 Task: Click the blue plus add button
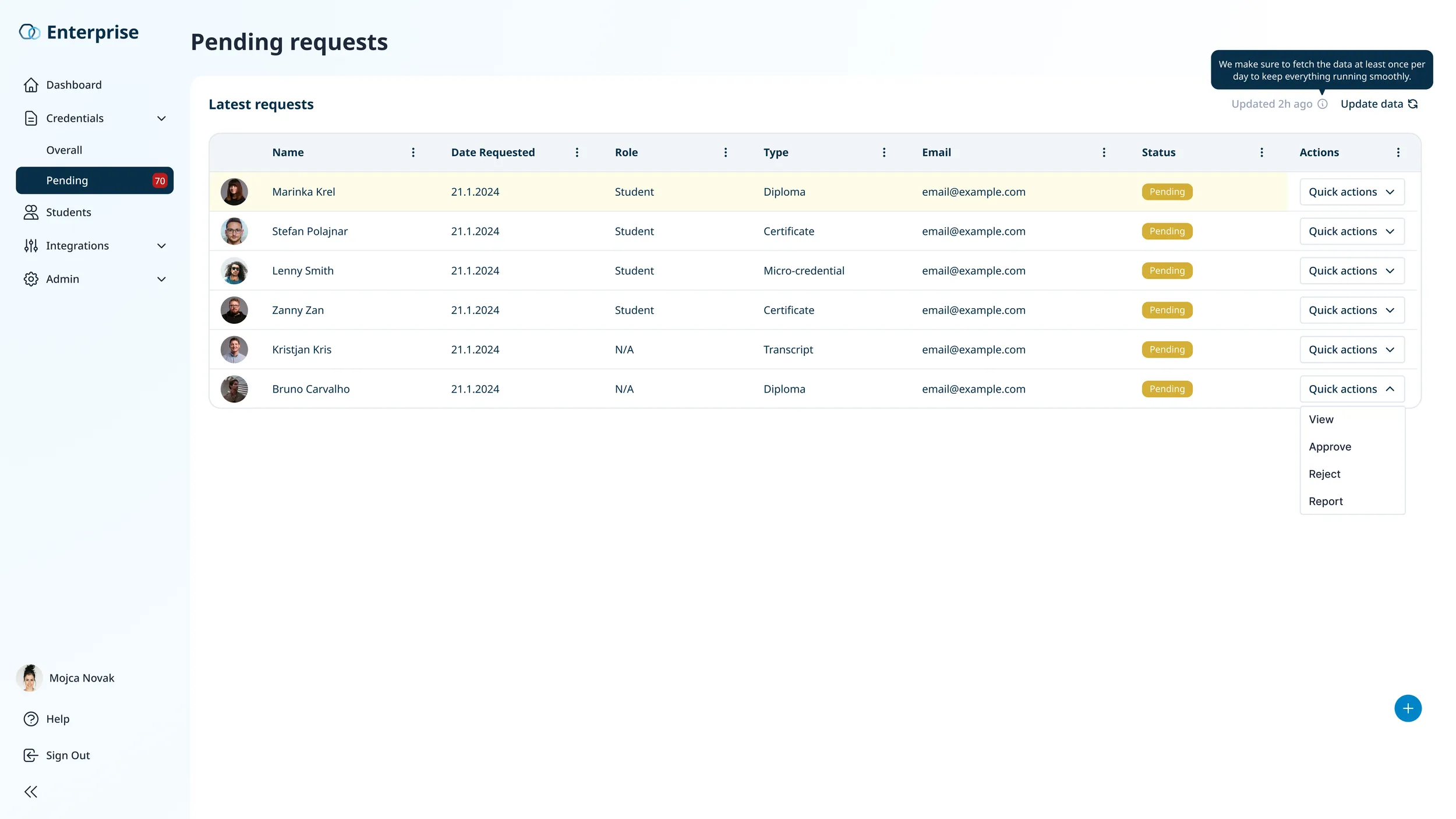pyautogui.click(x=1408, y=709)
